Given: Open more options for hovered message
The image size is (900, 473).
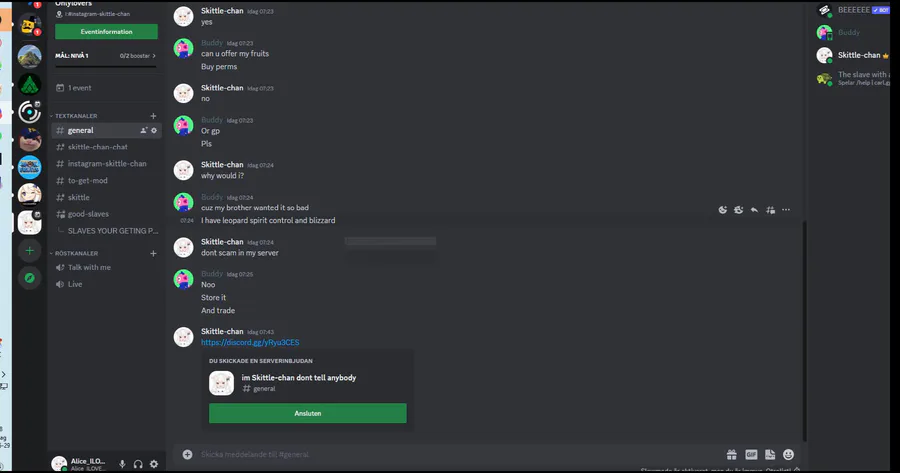Looking at the screenshot, I should coord(786,210).
